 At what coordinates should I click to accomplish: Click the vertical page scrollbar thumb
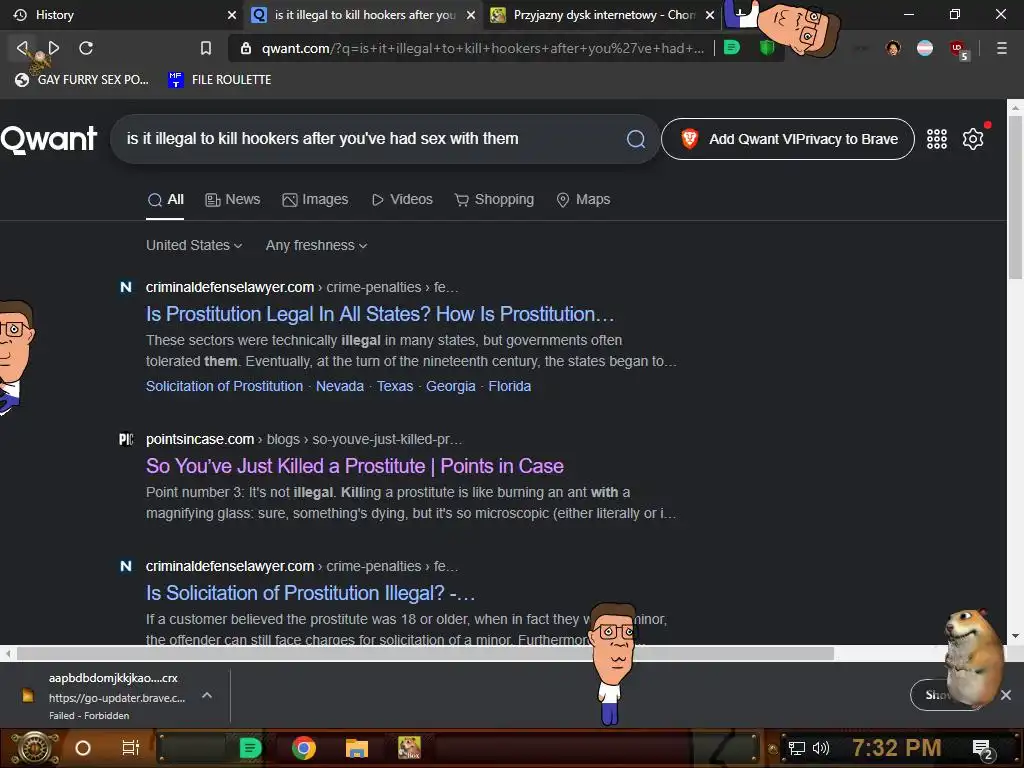click(1015, 198)
